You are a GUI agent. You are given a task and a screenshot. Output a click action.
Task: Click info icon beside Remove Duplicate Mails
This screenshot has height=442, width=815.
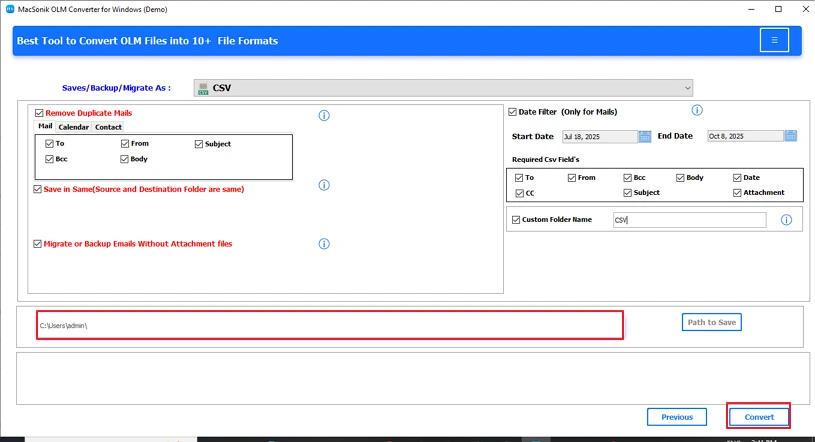click(x=324, y=116)
